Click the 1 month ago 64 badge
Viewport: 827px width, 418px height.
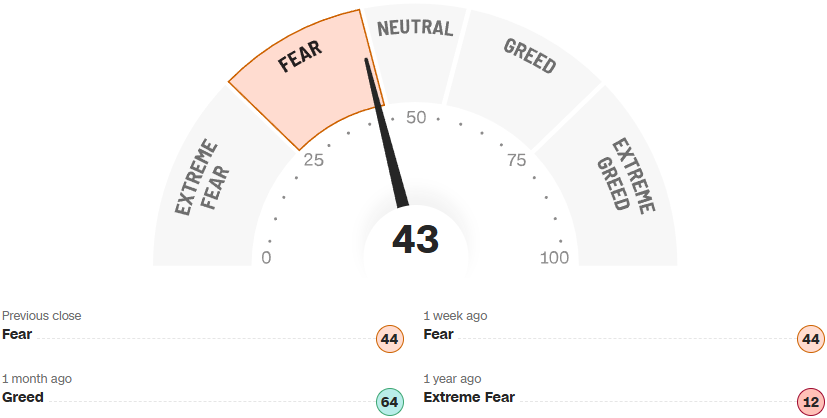coord(390,402)
